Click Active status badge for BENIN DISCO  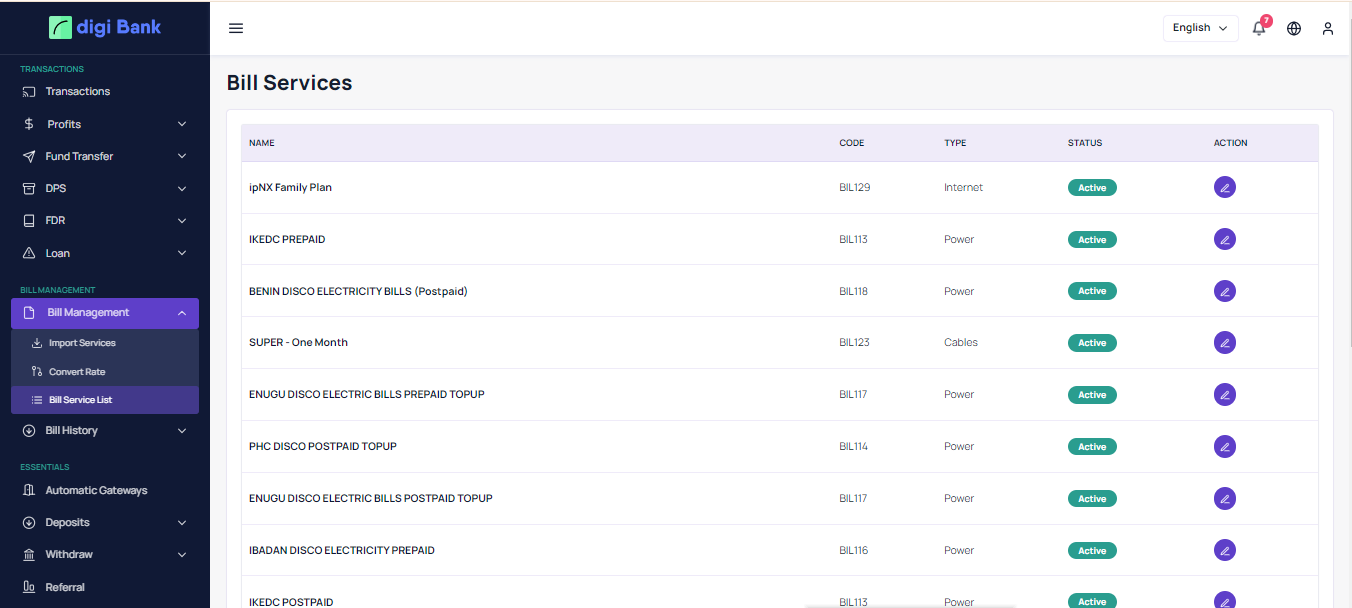point(1092,291)
